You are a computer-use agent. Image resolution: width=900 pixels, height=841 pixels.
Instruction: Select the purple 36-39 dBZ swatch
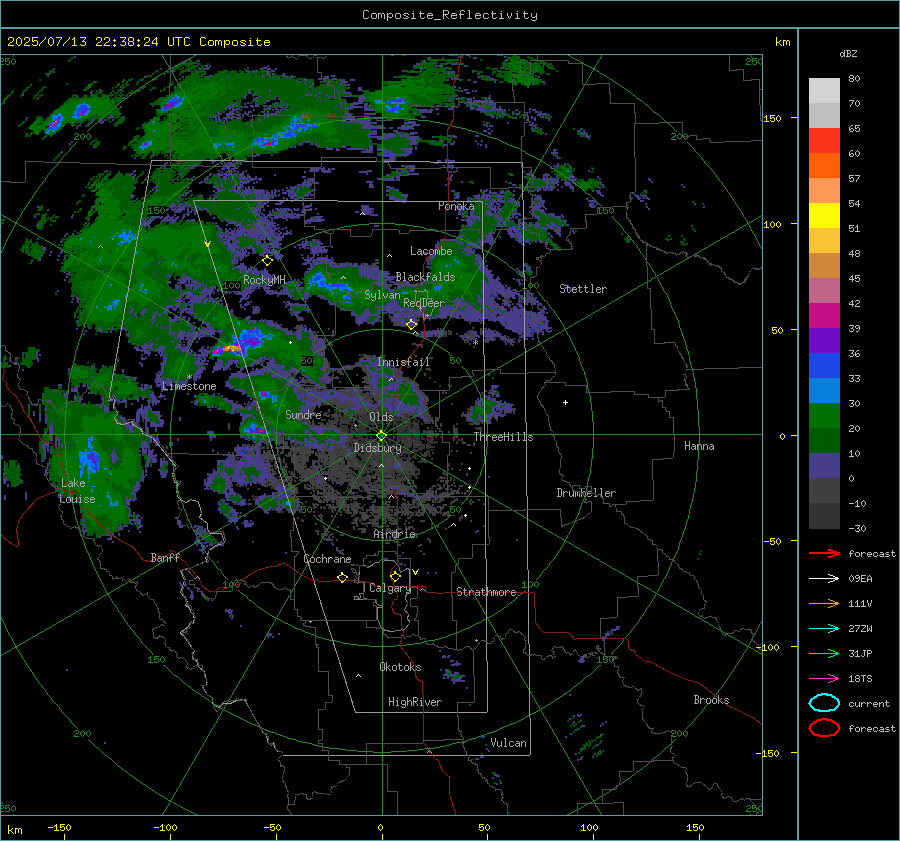pyautogui.click(x=824, y=341)
